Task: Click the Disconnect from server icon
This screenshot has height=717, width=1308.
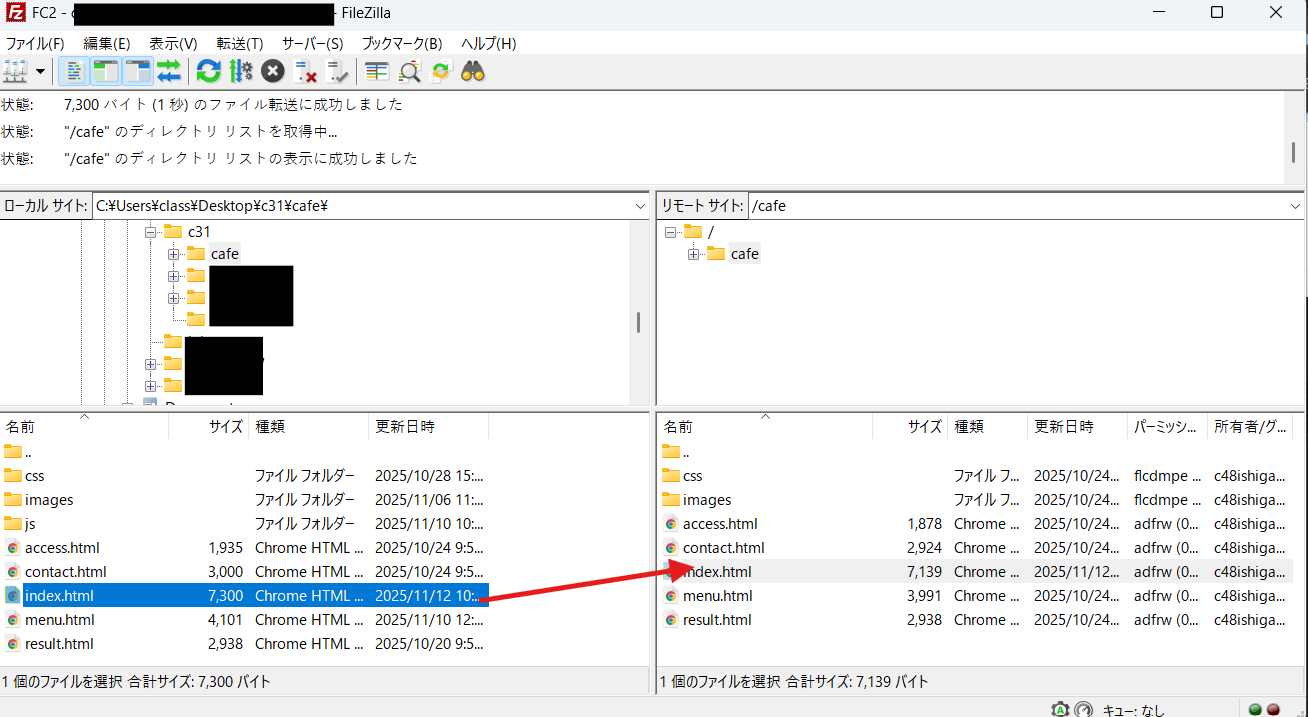Action: (x=306, y=71)
